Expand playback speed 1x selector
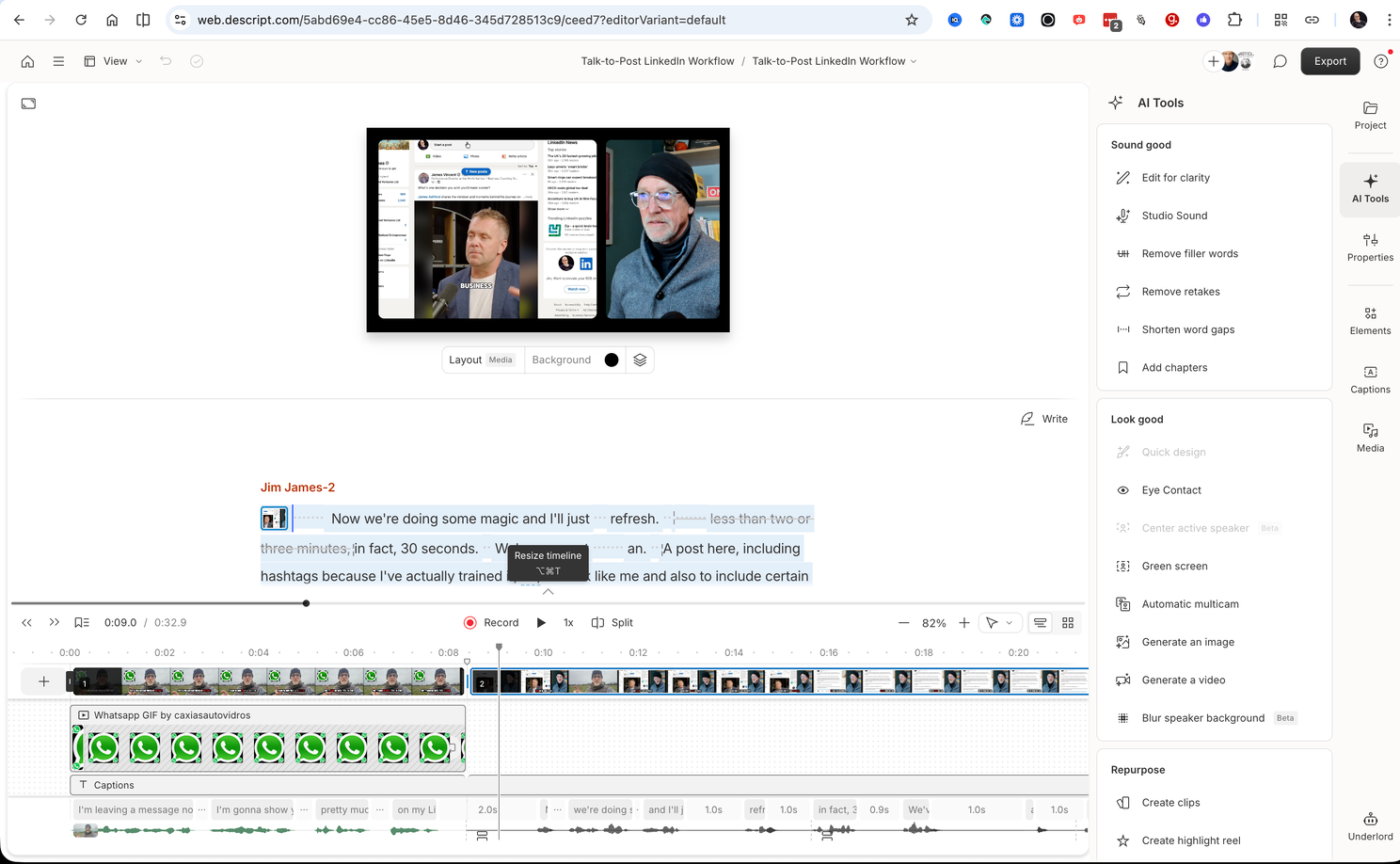 [568, 623]
